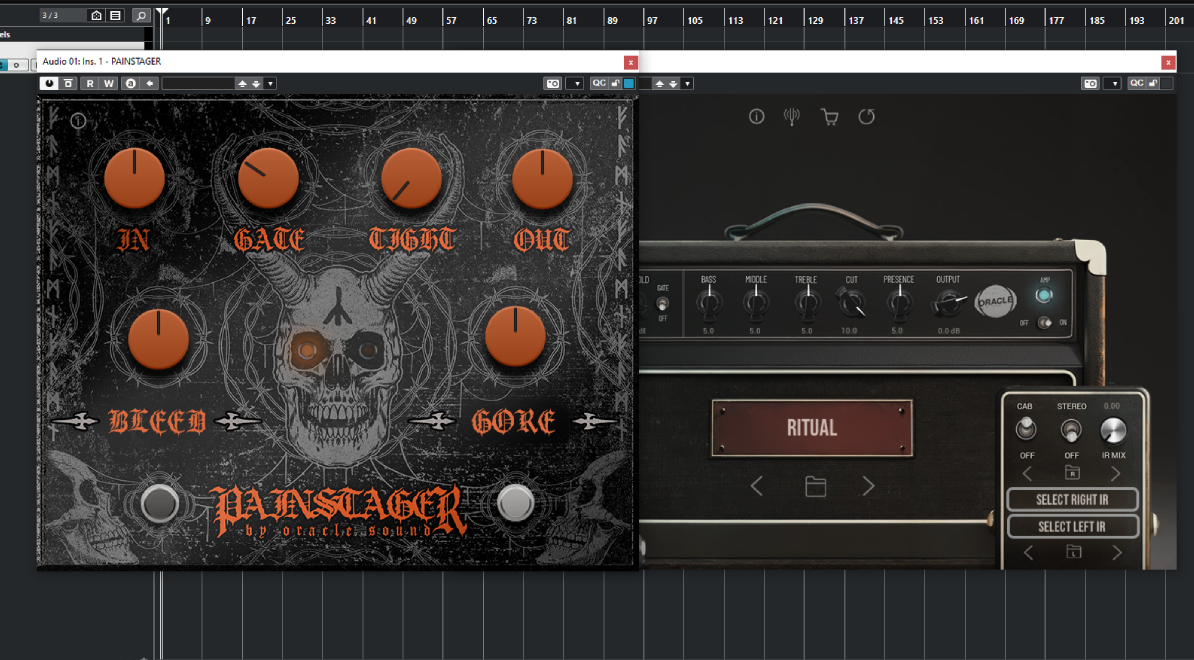Flip the CAB toggle switch

pos(1025,430)
